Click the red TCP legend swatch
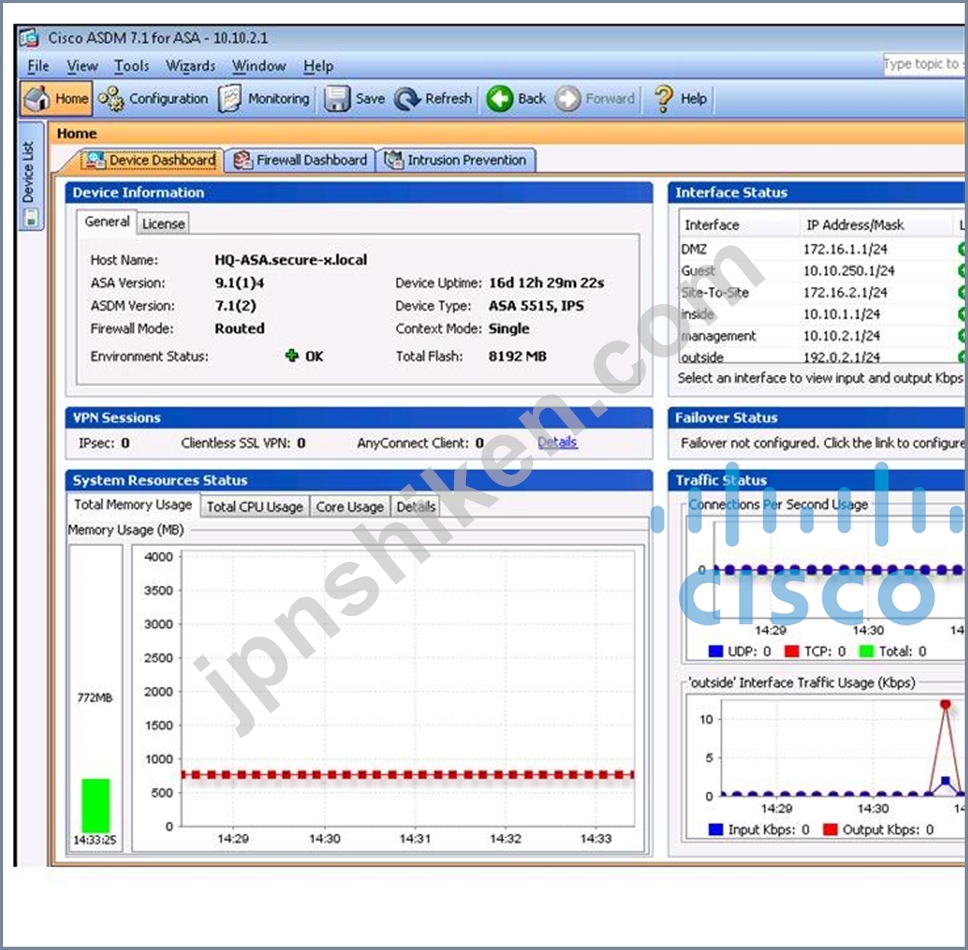 tap(791, 651)
